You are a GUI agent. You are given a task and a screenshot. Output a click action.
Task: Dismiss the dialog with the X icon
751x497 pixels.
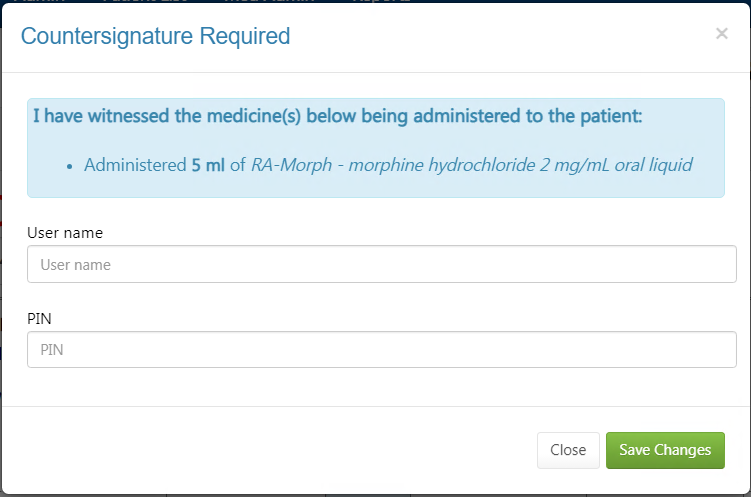(721, 34)
